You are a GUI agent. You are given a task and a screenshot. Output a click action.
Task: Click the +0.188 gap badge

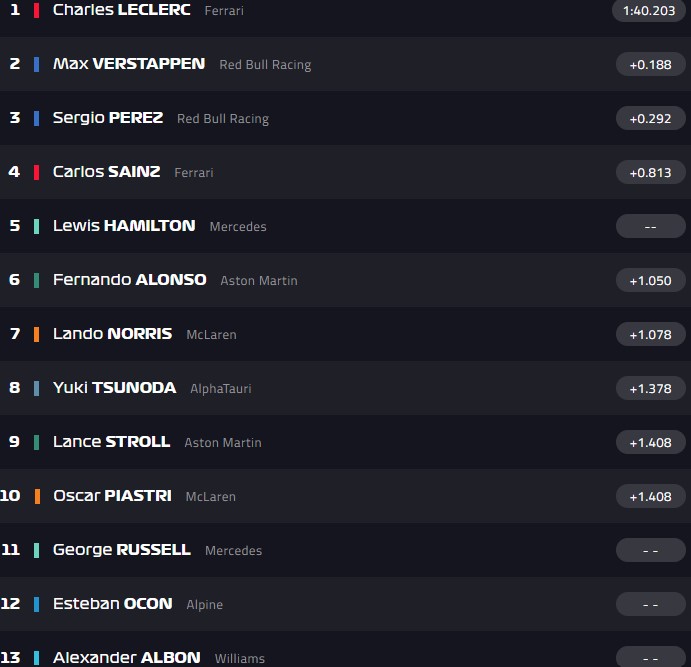(650, 64)
